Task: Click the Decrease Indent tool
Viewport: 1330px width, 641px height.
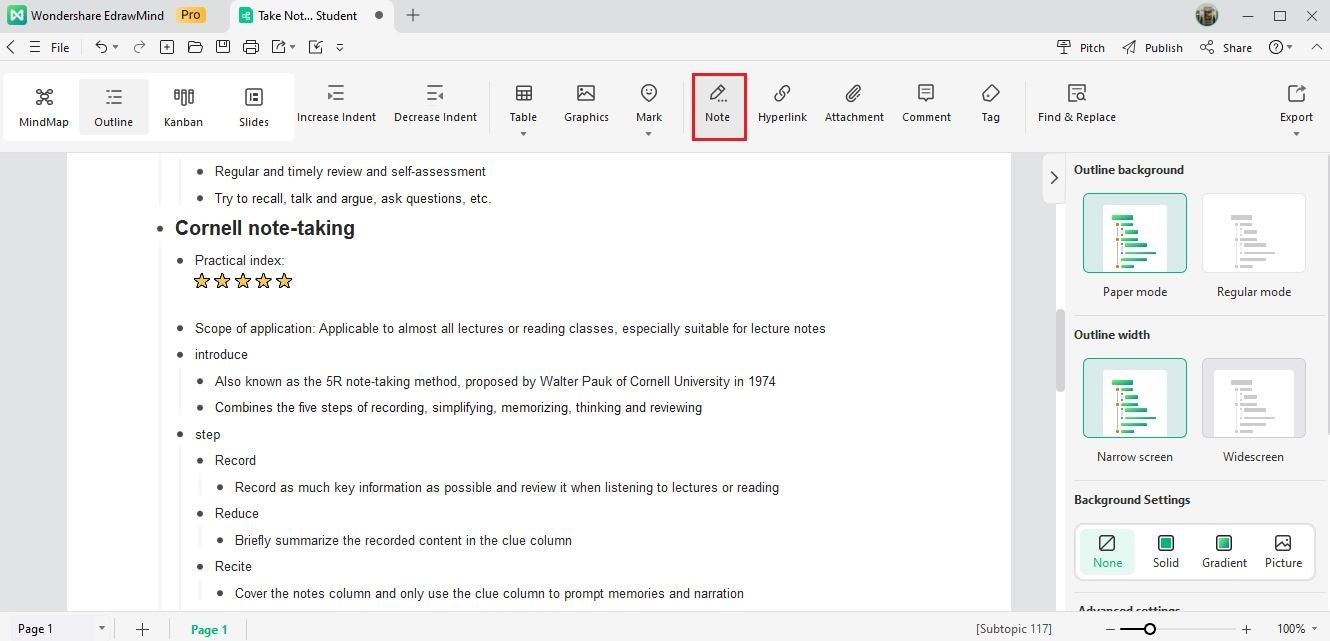Action: (435, 105)
